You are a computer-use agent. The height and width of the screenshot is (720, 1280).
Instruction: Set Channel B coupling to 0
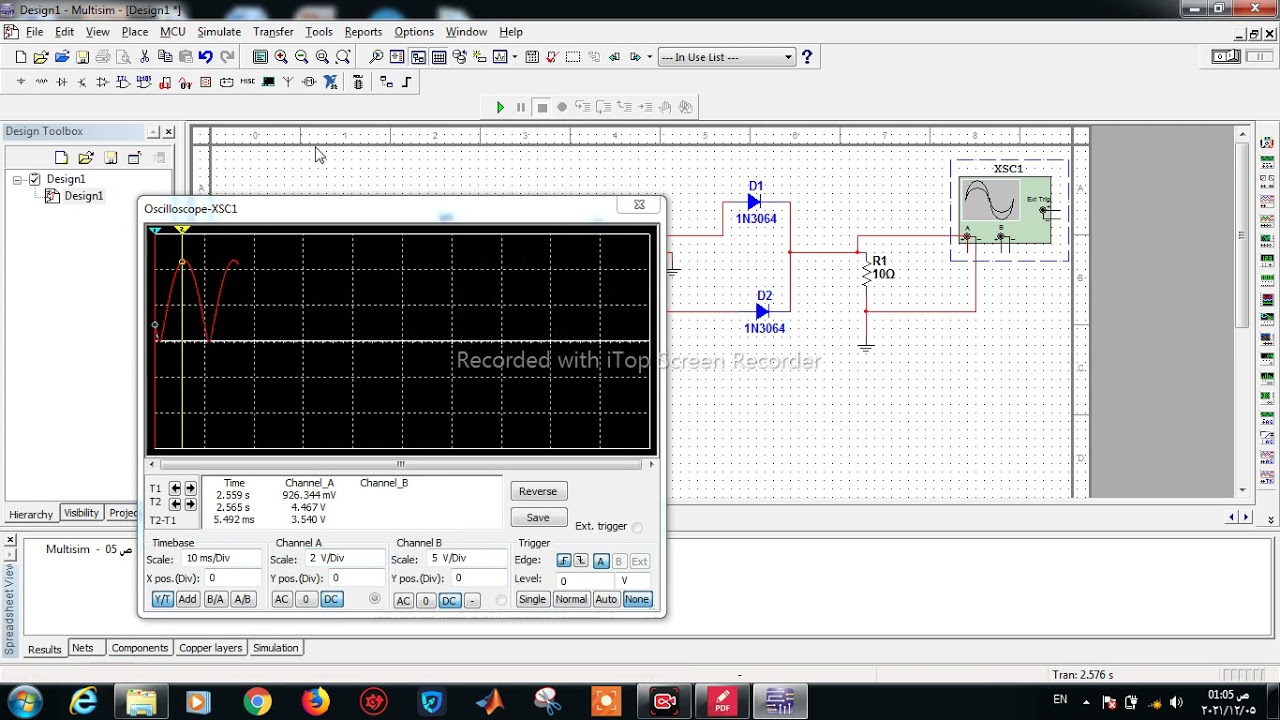click(x=425, y=600)
